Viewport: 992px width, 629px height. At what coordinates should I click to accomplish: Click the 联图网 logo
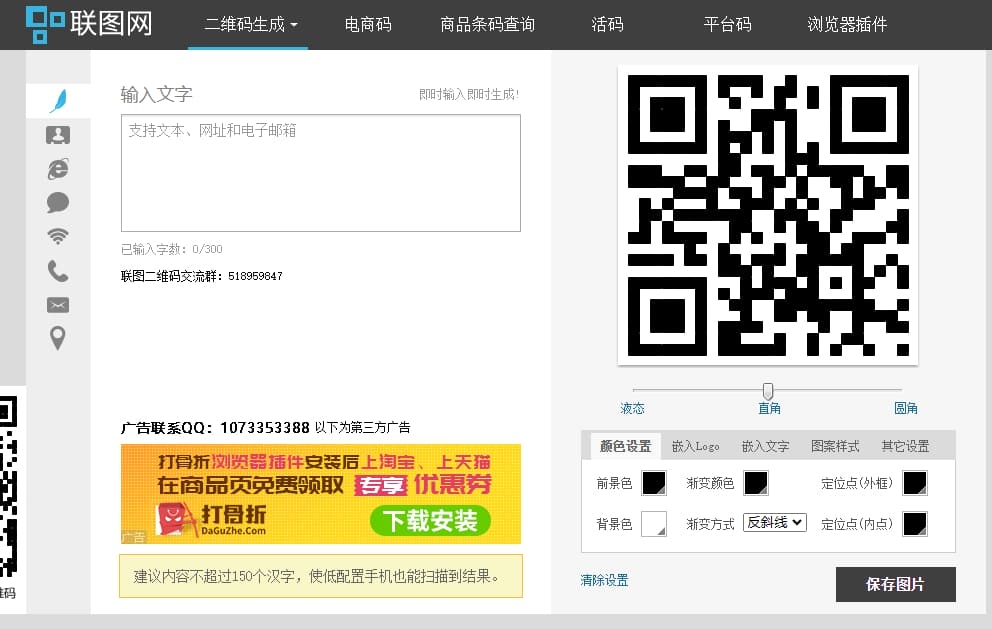tap(89, 24)
